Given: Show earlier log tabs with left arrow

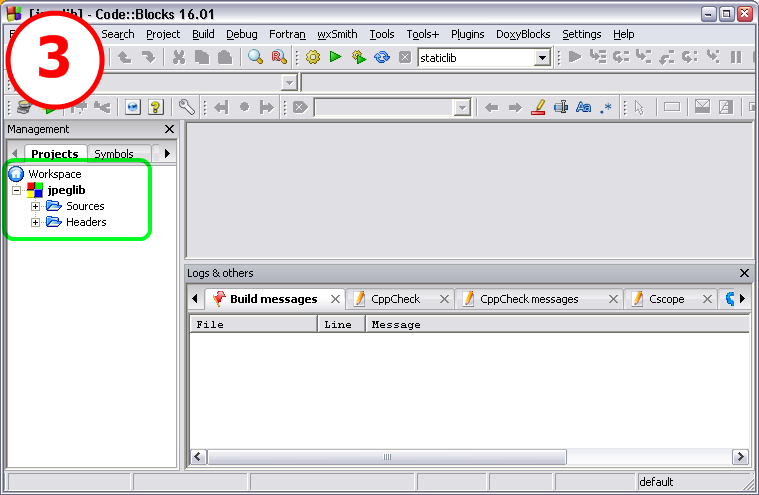Looking at the screenshot, I should 195,299.
